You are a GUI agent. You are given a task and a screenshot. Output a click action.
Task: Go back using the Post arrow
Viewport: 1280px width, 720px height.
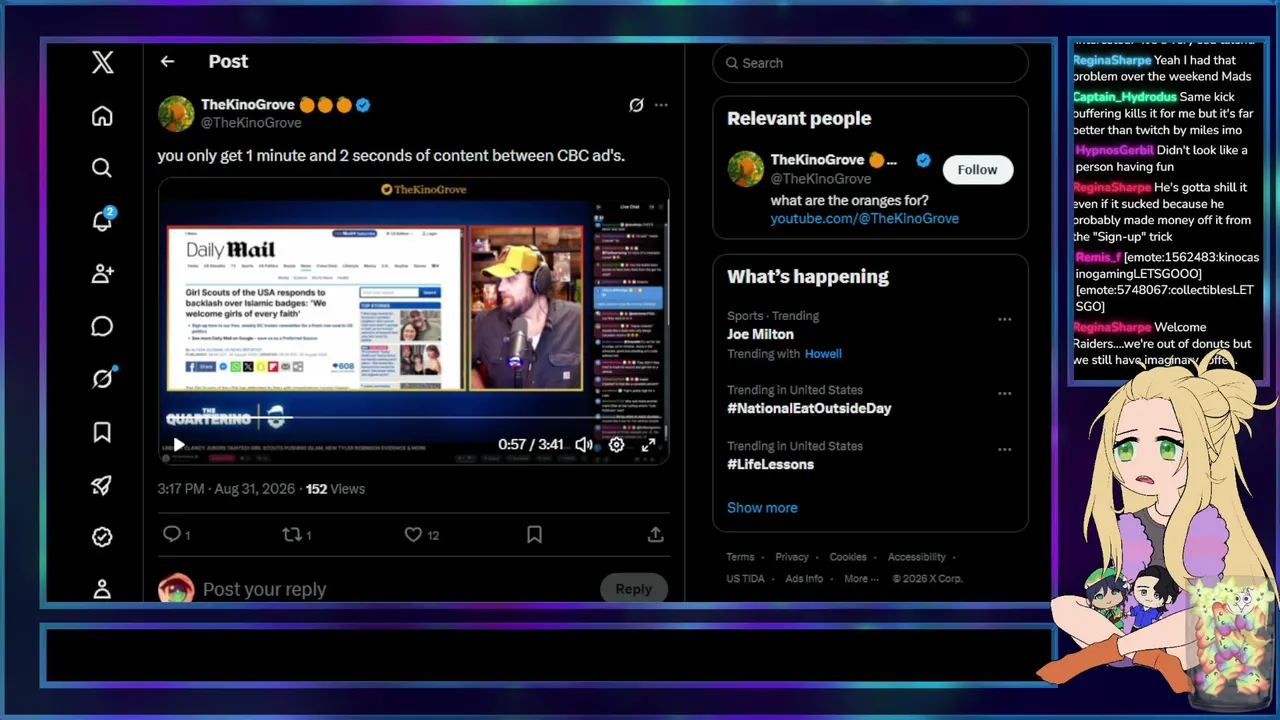point(167,62)
